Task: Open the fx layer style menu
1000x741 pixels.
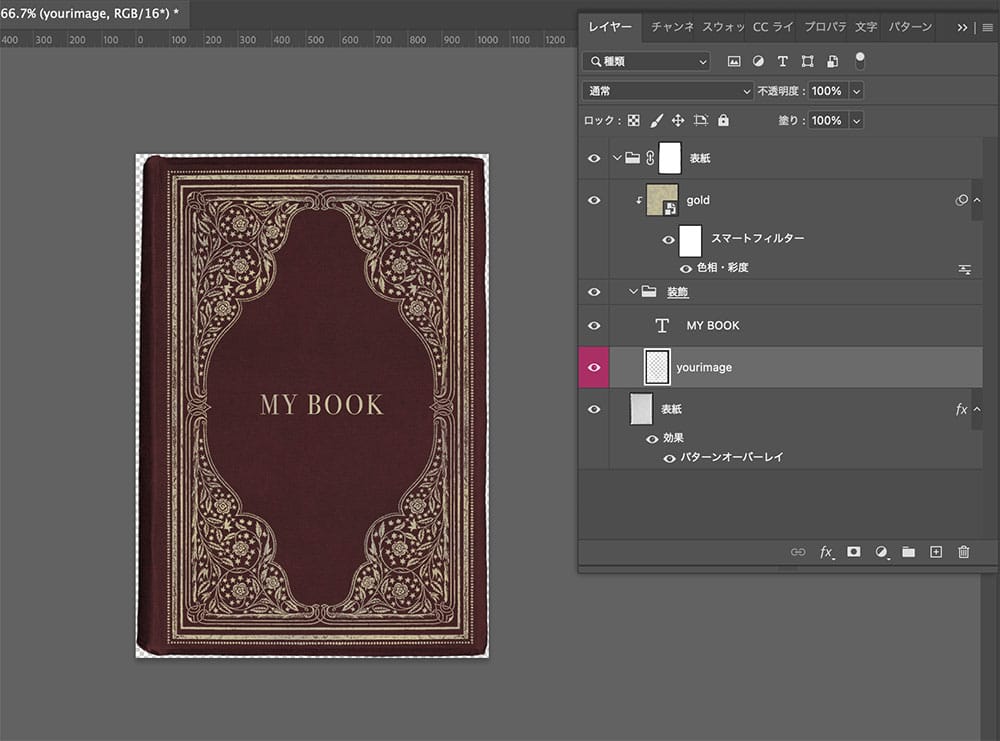Action: (826, 552)
